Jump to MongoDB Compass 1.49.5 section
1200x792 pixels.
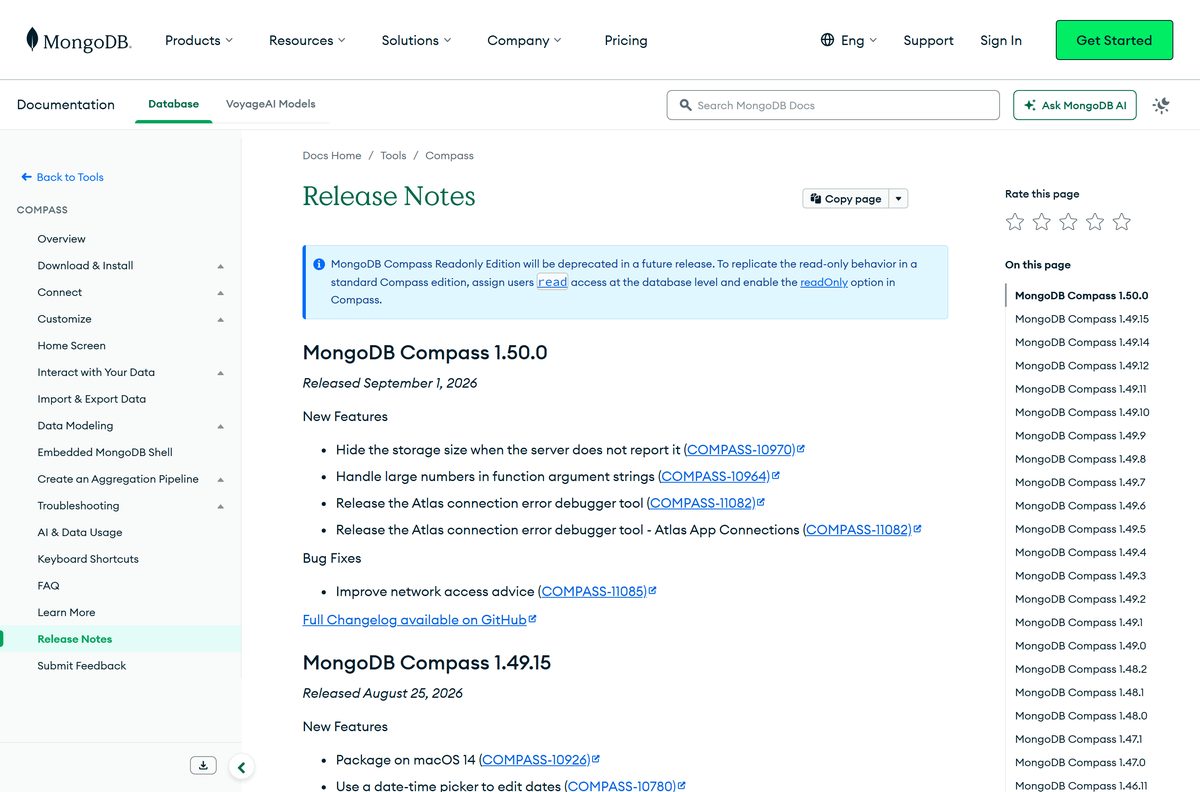tap(1080, 529)
